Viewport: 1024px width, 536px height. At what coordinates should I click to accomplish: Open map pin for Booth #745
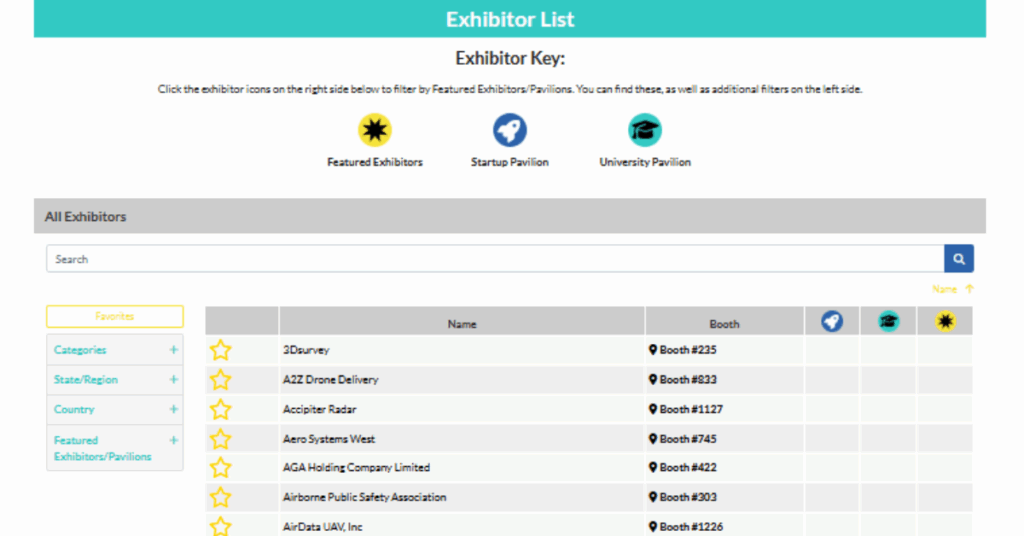tap(652, 439)
